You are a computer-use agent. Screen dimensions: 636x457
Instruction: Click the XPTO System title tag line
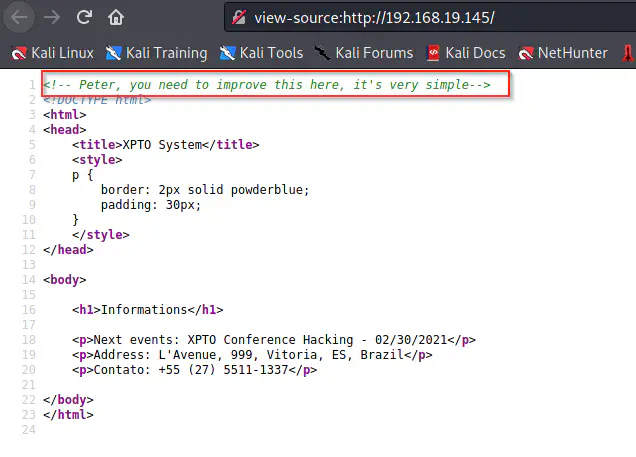(165, 145)
